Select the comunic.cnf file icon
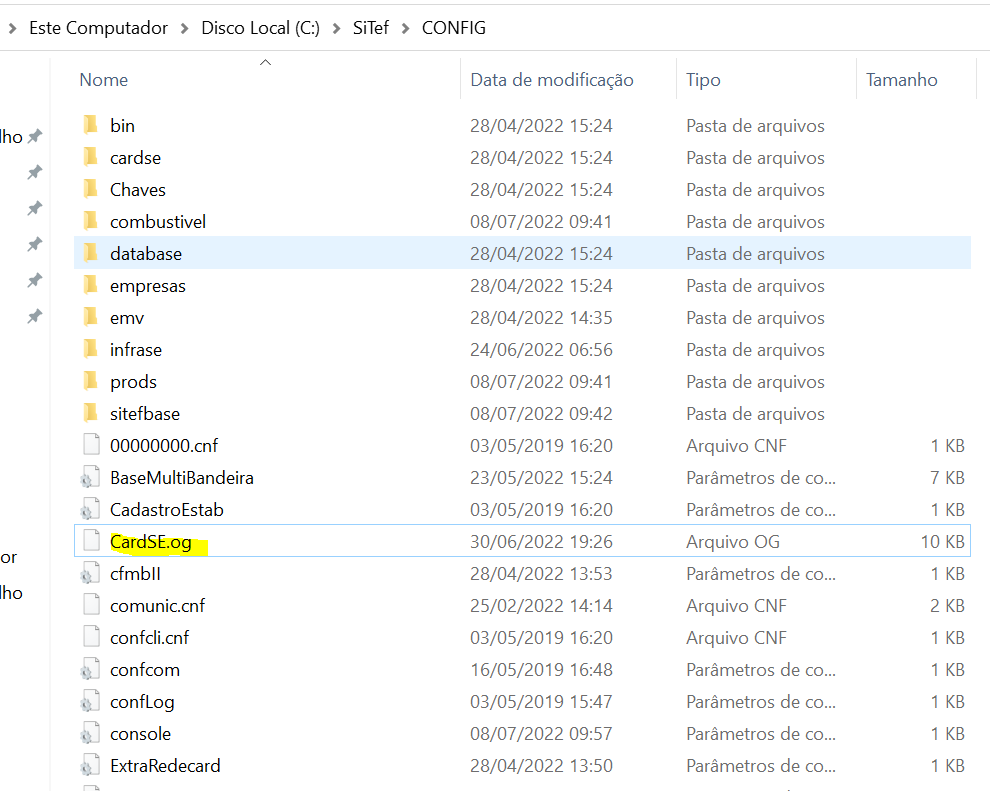990x791 pixels. [92, 605]
